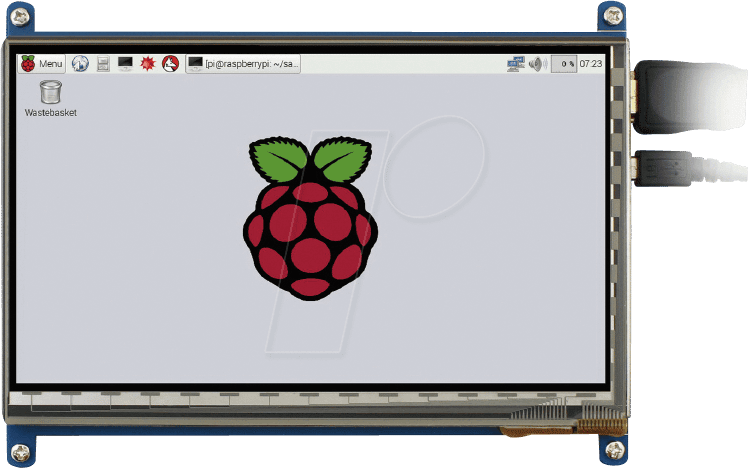The width and height of the screenshot is (748, 468).
Task: Open the volume speaker tray icon
Action: [x=538, y=64]
